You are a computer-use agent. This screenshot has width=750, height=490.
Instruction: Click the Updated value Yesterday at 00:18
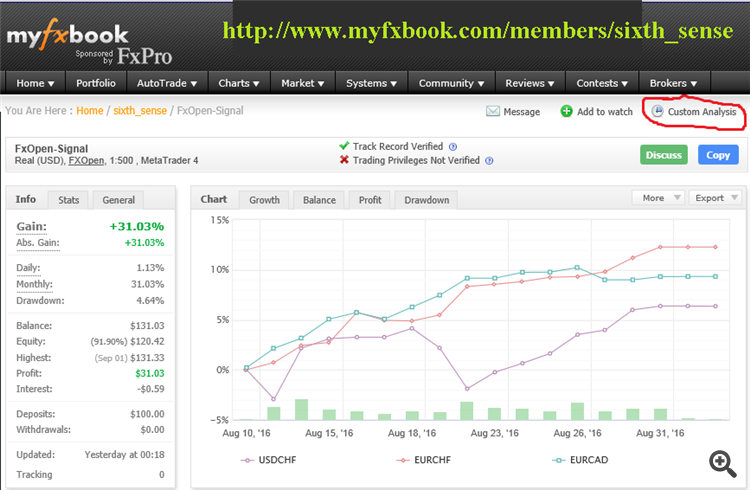(124, 455)
